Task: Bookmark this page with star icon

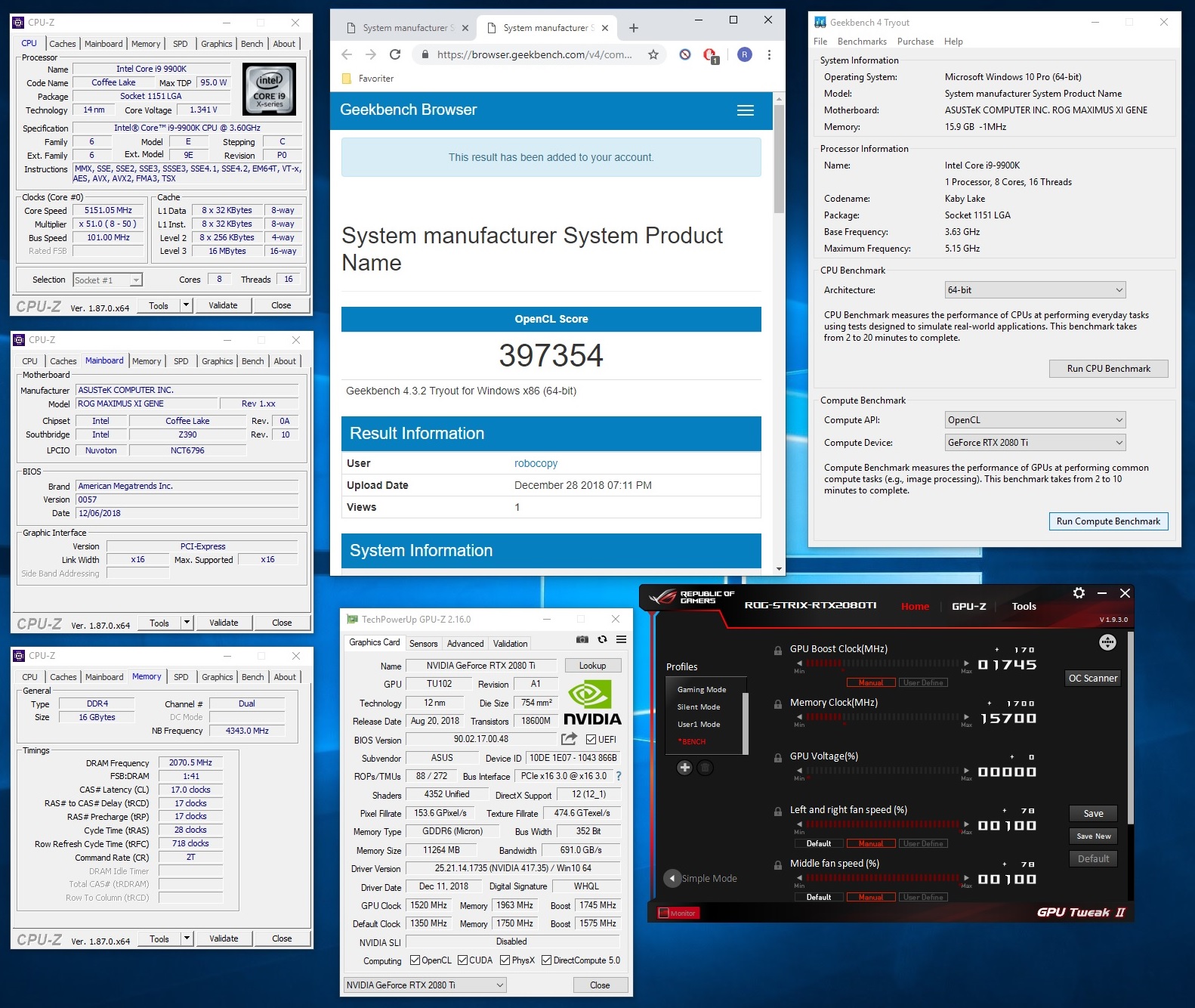Action: 653,54
